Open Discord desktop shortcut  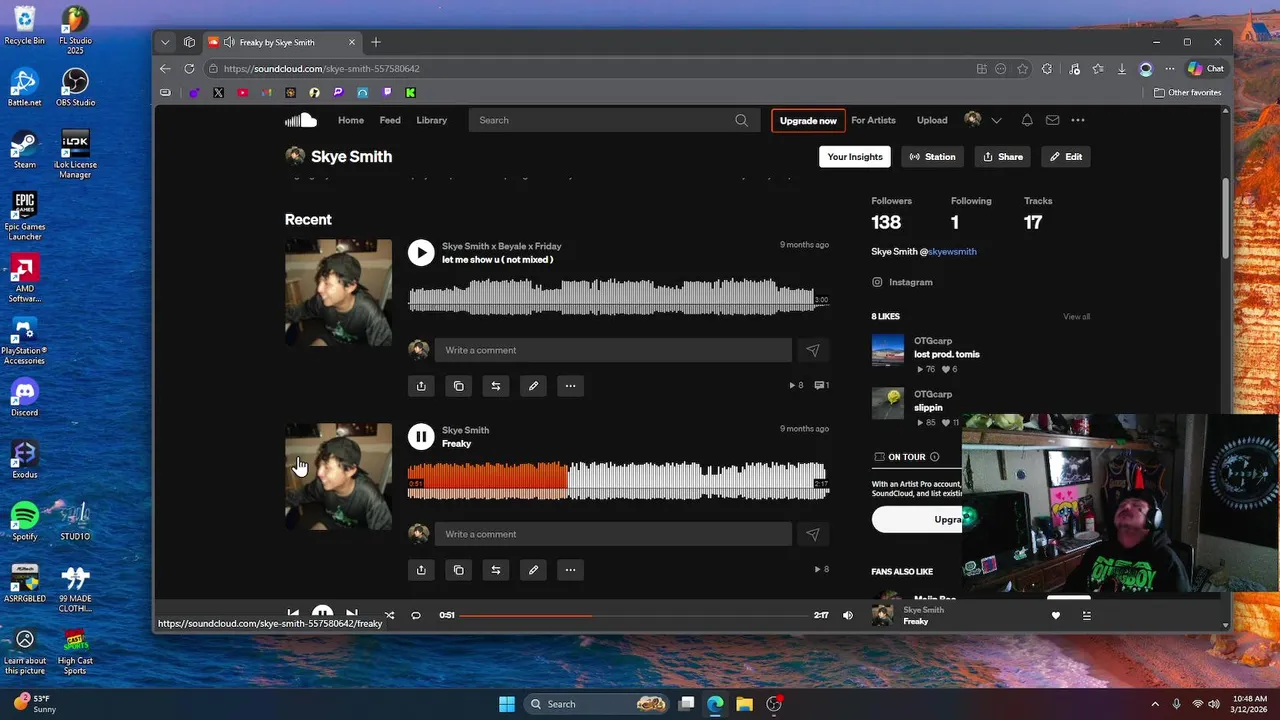25,398
